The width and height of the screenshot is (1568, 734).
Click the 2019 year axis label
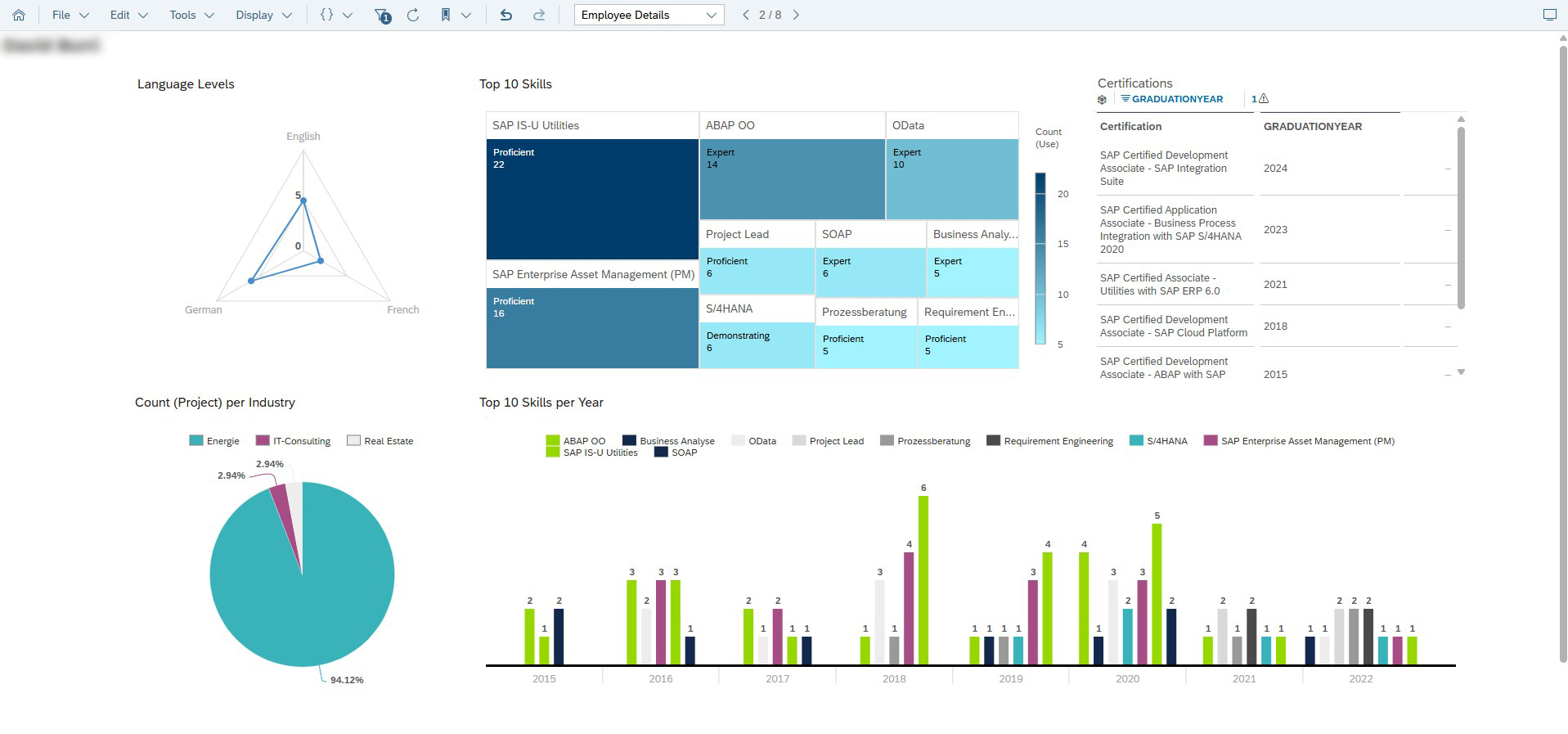pyautogui.click(x=1011, y=678)
